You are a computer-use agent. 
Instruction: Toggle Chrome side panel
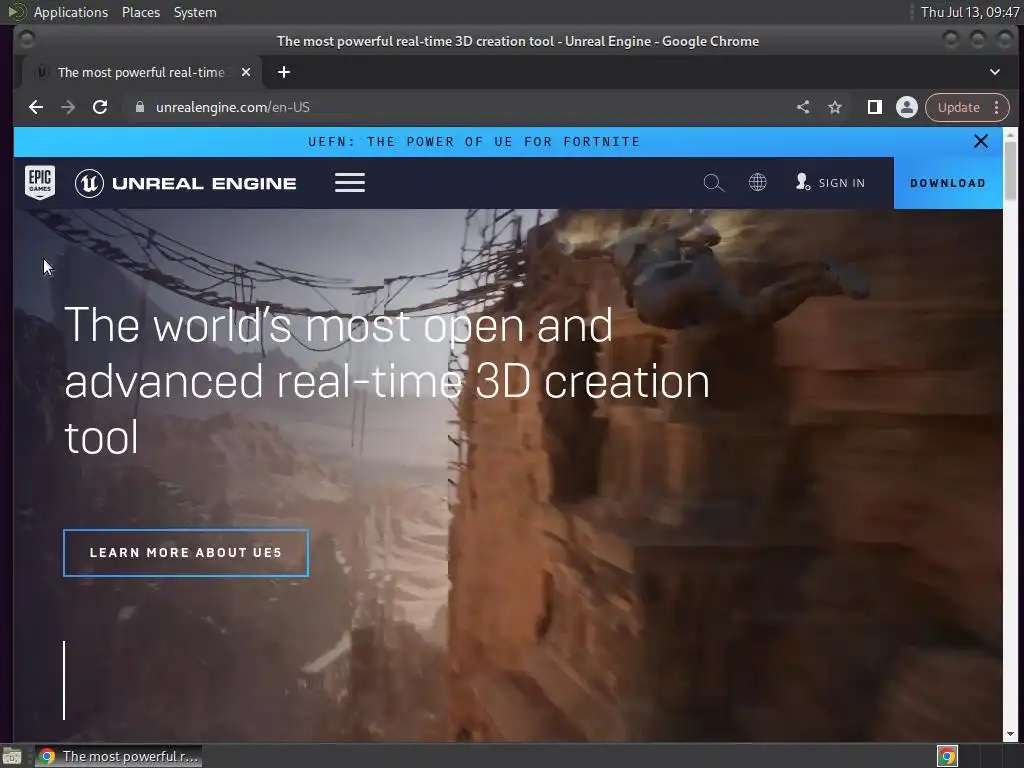click(x=874, y=107)
